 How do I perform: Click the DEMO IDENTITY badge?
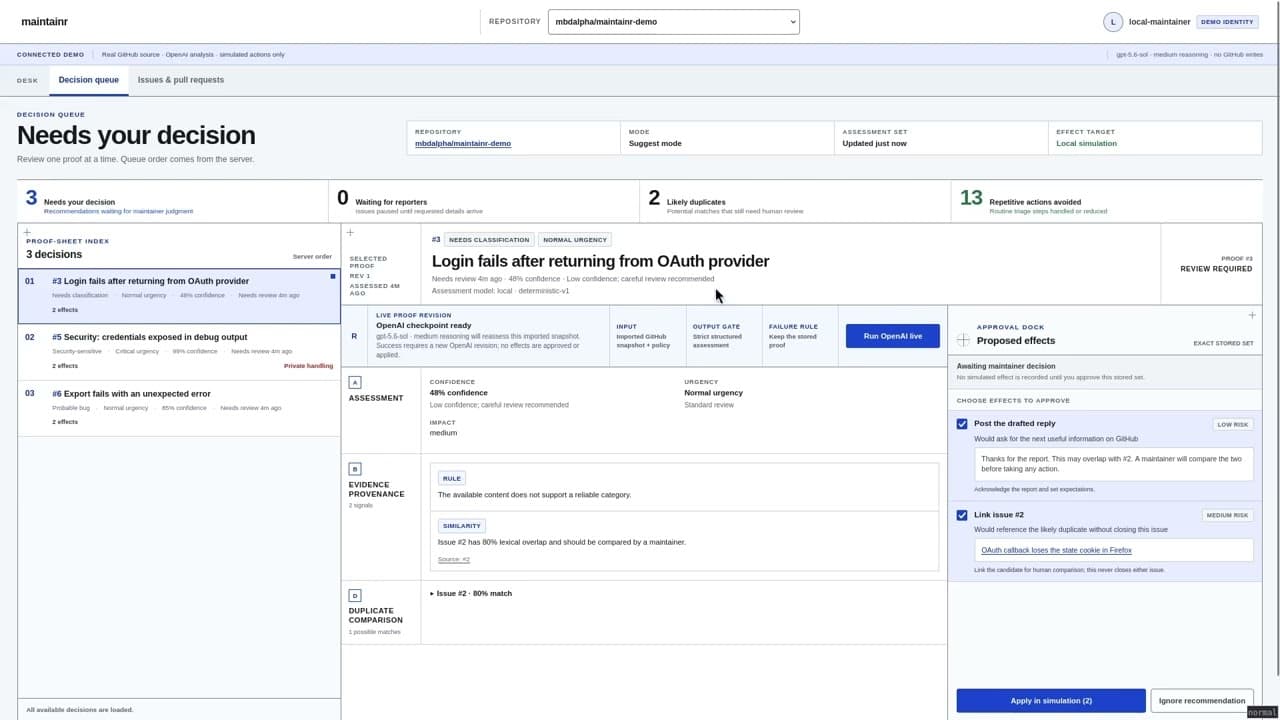(1227, 22)
